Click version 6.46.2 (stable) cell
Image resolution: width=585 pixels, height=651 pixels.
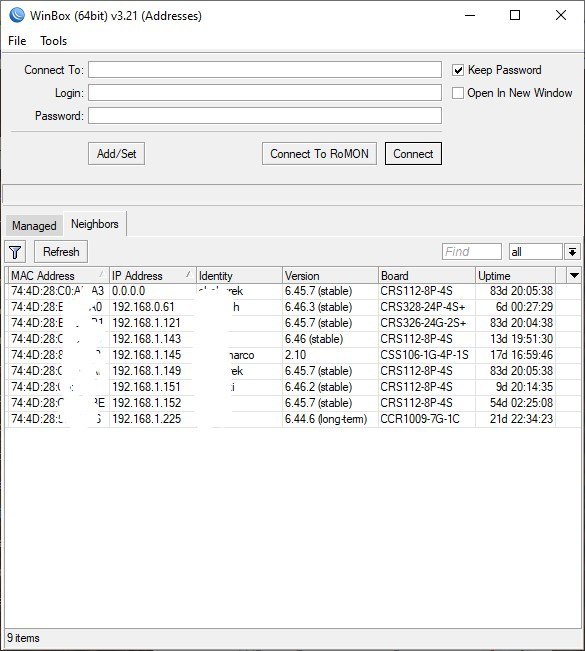318,387
